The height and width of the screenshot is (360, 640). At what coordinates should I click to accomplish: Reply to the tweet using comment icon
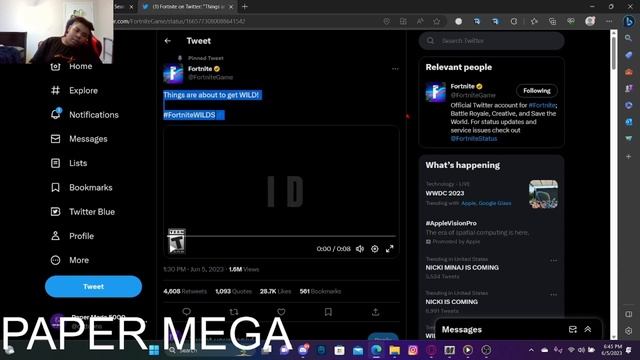pos(187,312)
